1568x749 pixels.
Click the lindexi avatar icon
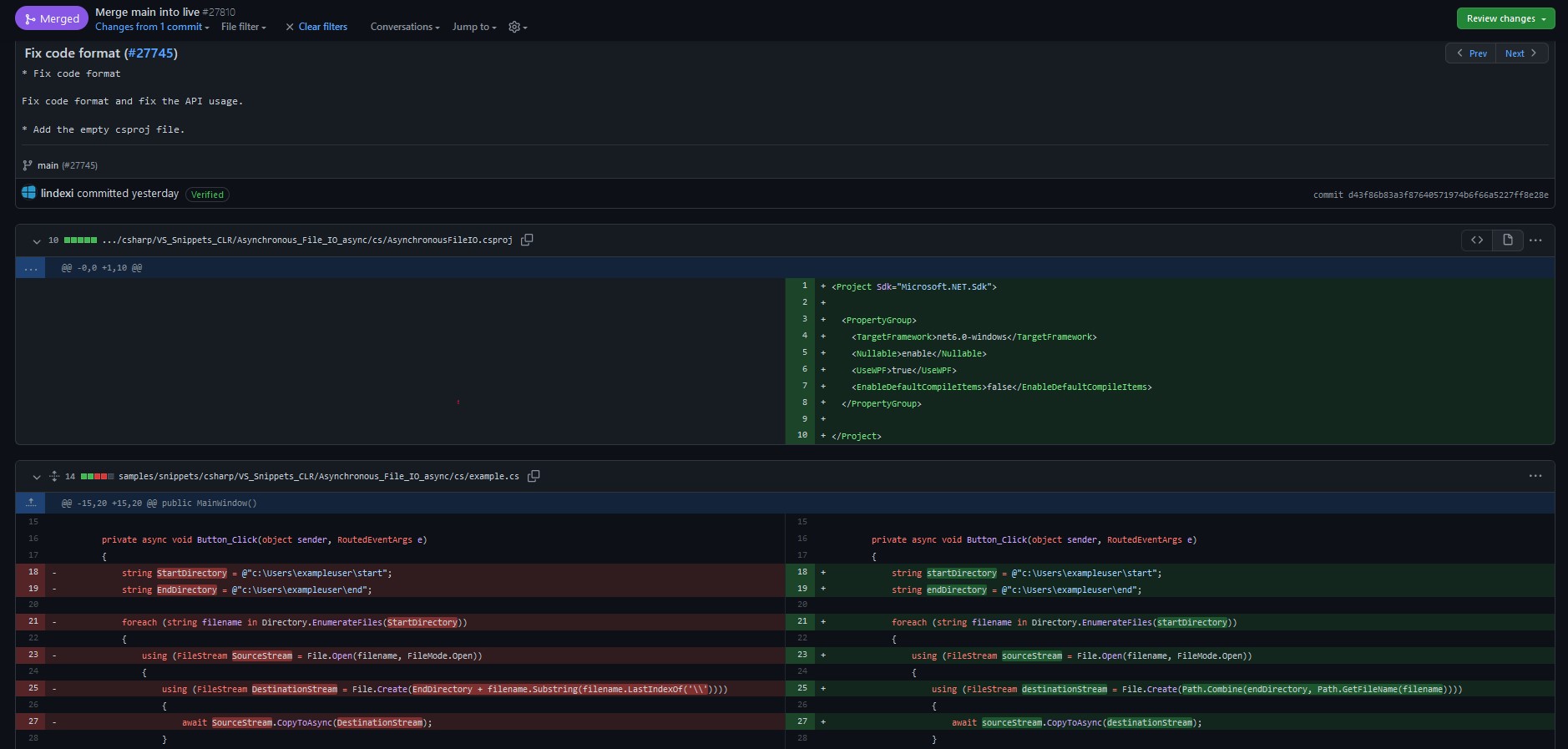pos(29,193)
